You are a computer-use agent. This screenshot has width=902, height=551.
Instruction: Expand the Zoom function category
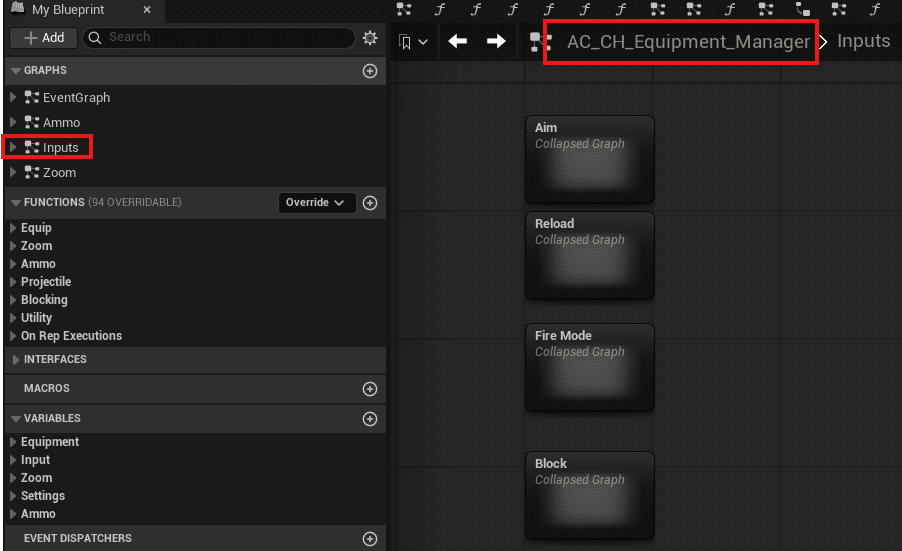[13, 246]
